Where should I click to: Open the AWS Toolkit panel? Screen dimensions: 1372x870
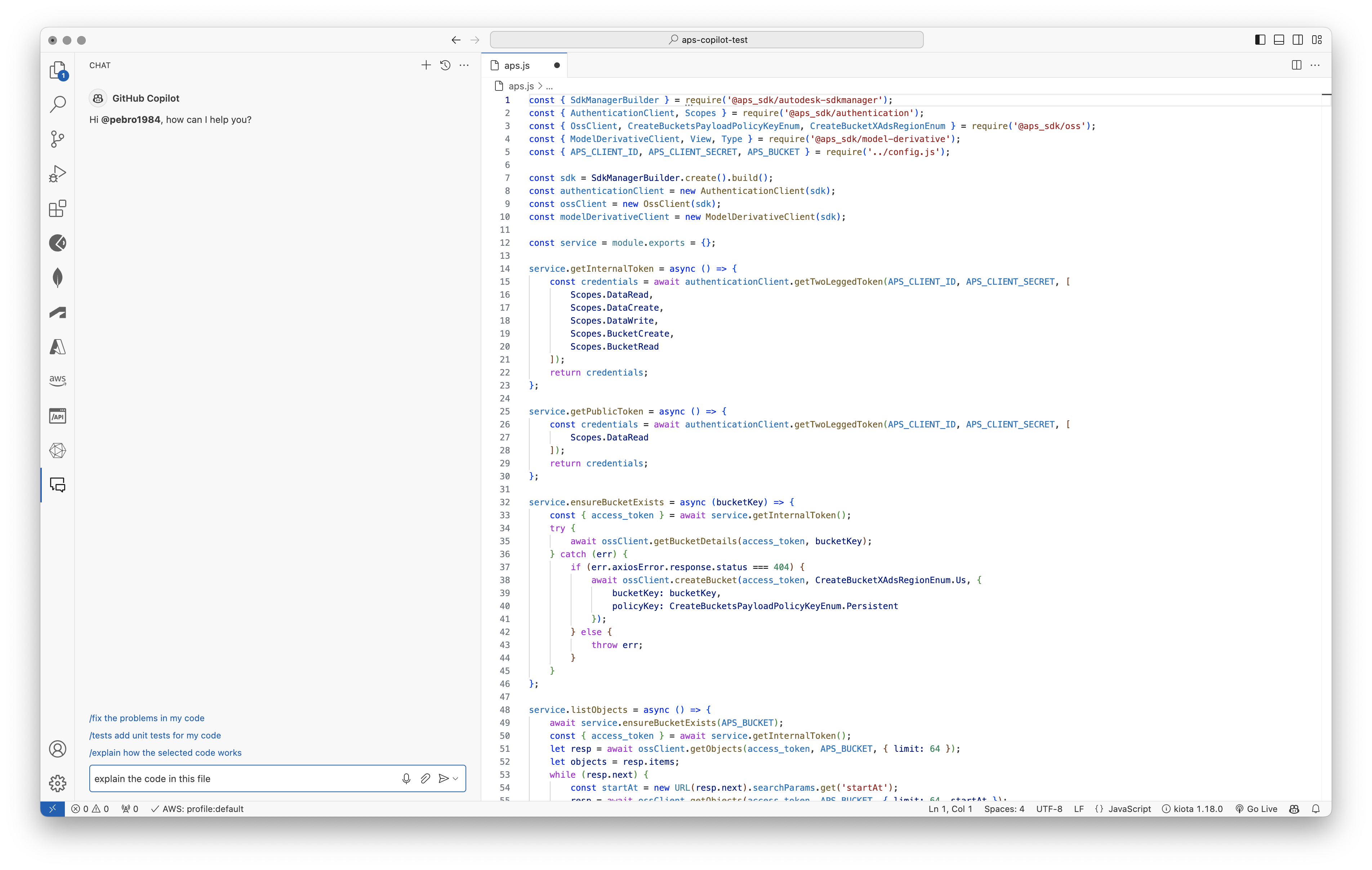[x=58, y=380]
